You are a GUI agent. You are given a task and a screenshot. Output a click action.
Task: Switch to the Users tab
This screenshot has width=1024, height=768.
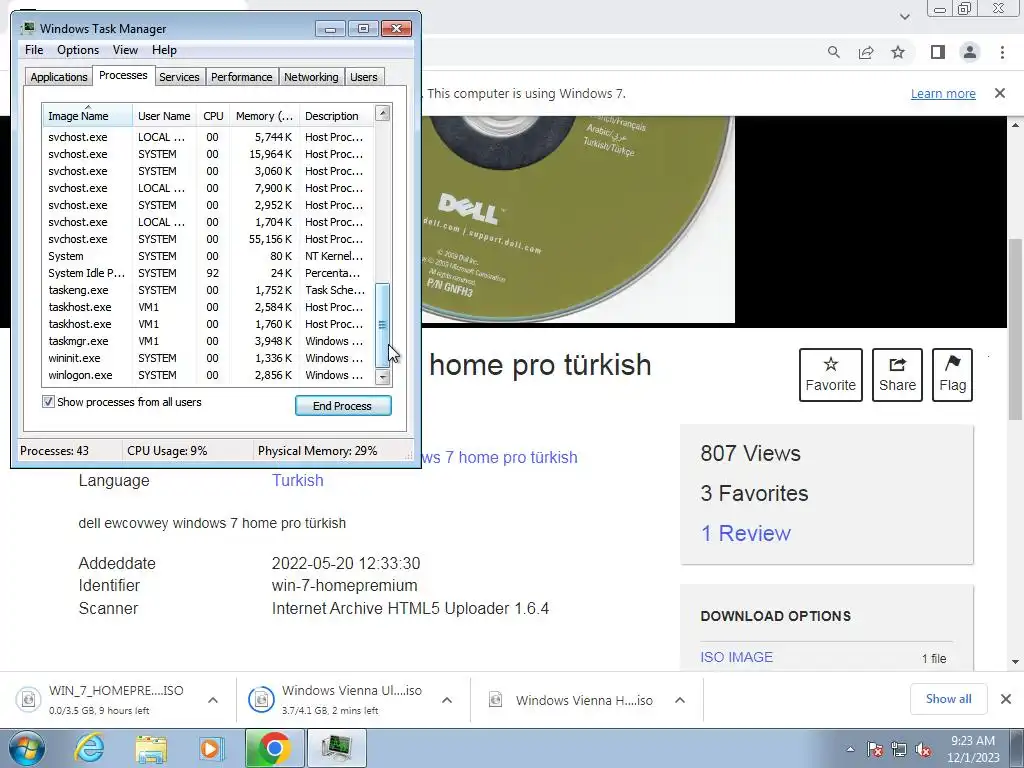[364, 77]
